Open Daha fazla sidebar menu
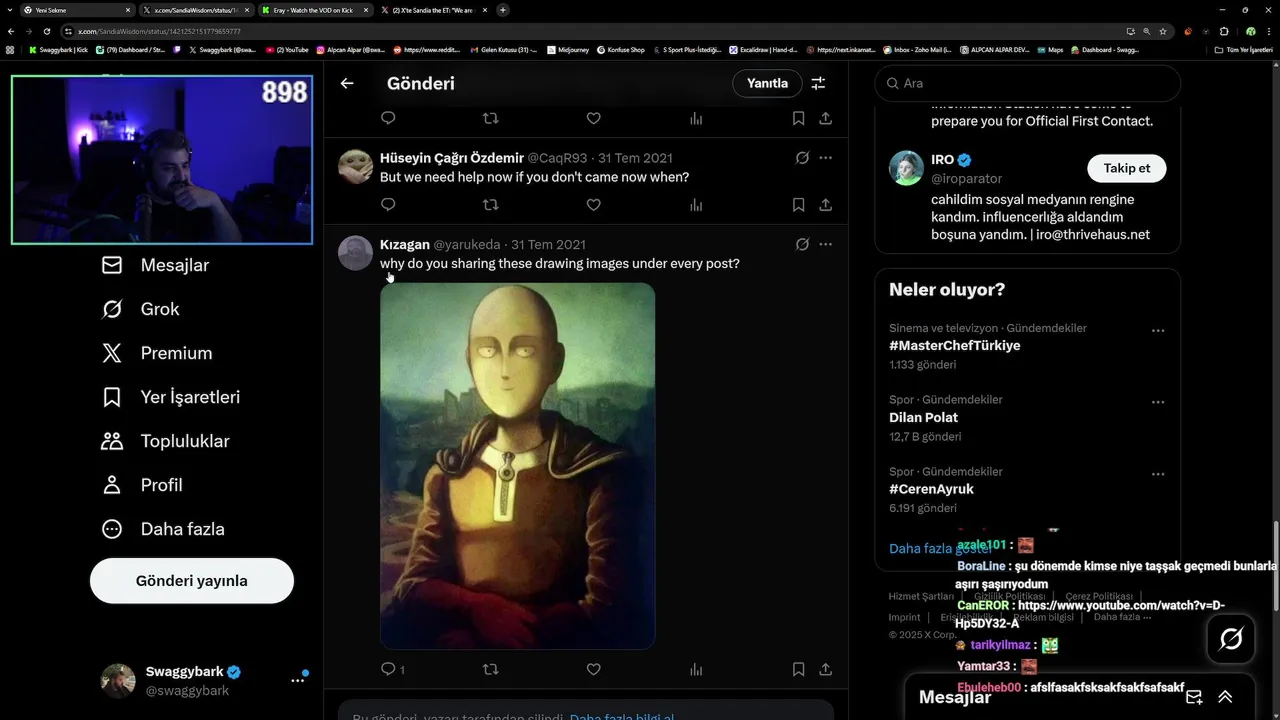This screenshot has height=720, width=1280. pos(163,529)
